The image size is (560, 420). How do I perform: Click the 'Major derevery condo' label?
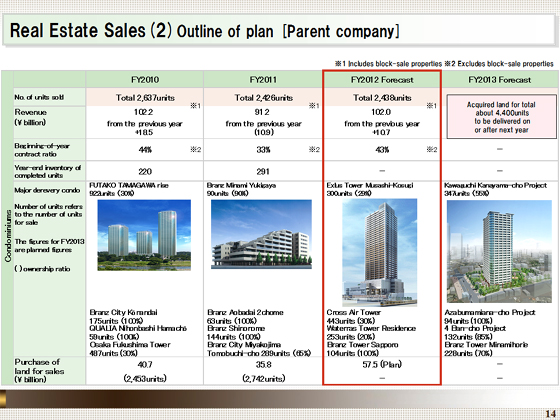pyautogui.click(x=47, y=190)
